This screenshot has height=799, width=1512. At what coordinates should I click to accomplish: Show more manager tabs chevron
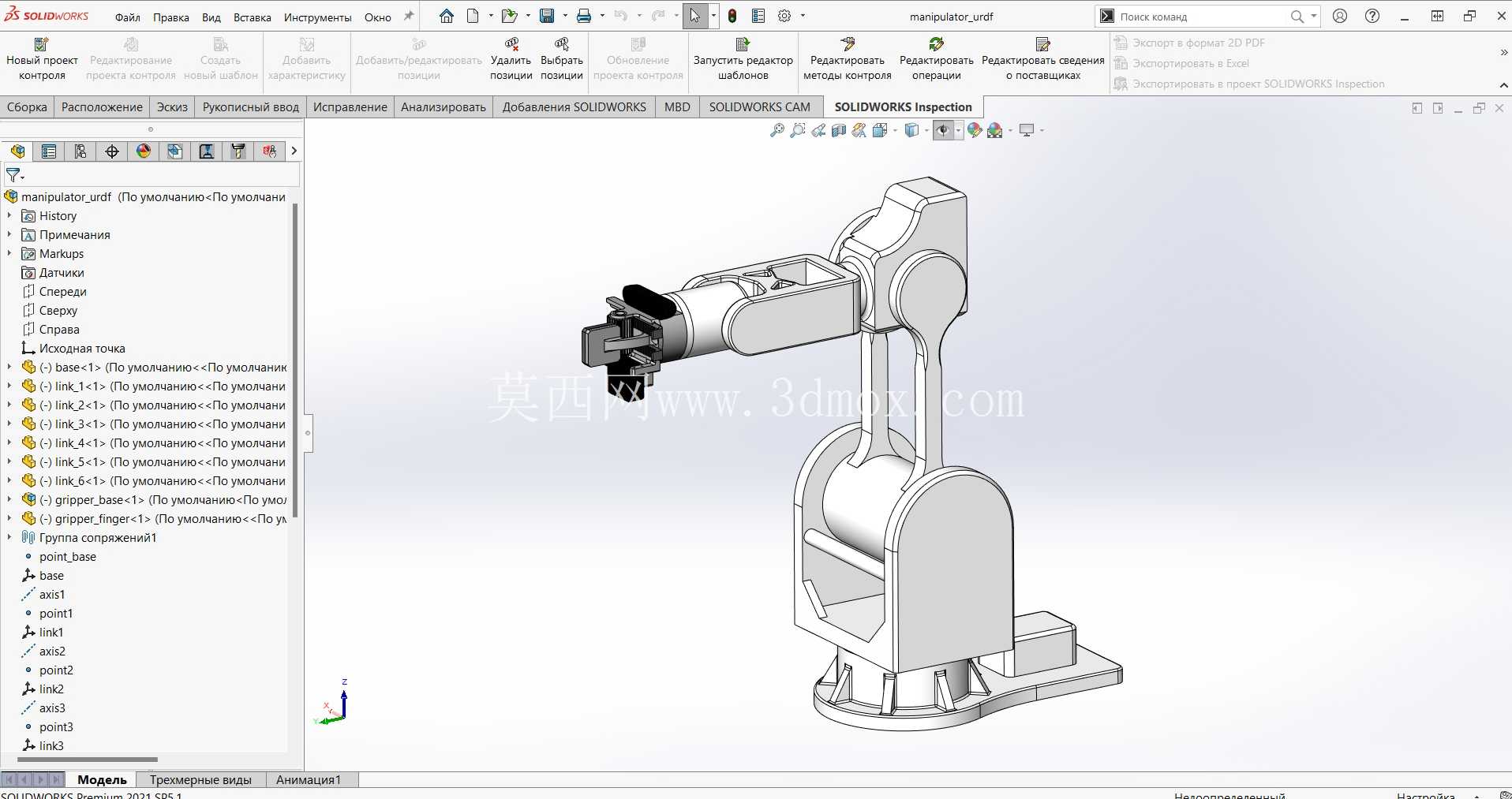(294, 151)
